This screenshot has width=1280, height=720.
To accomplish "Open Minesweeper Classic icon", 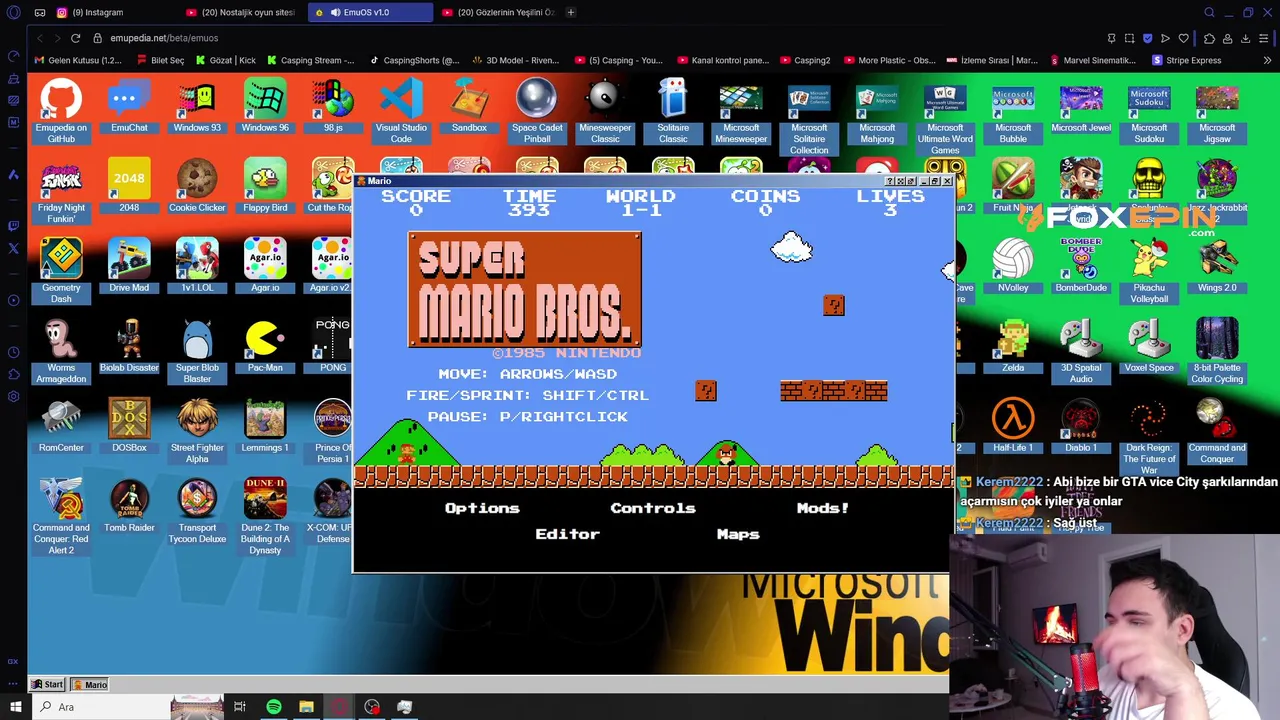I will click(605, 111).
